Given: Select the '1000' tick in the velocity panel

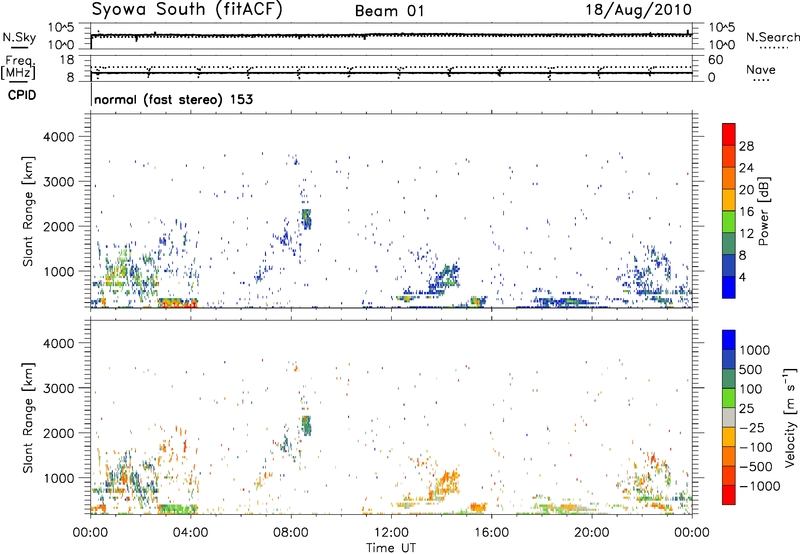Looking at the screenshot, I should (58, 478).
